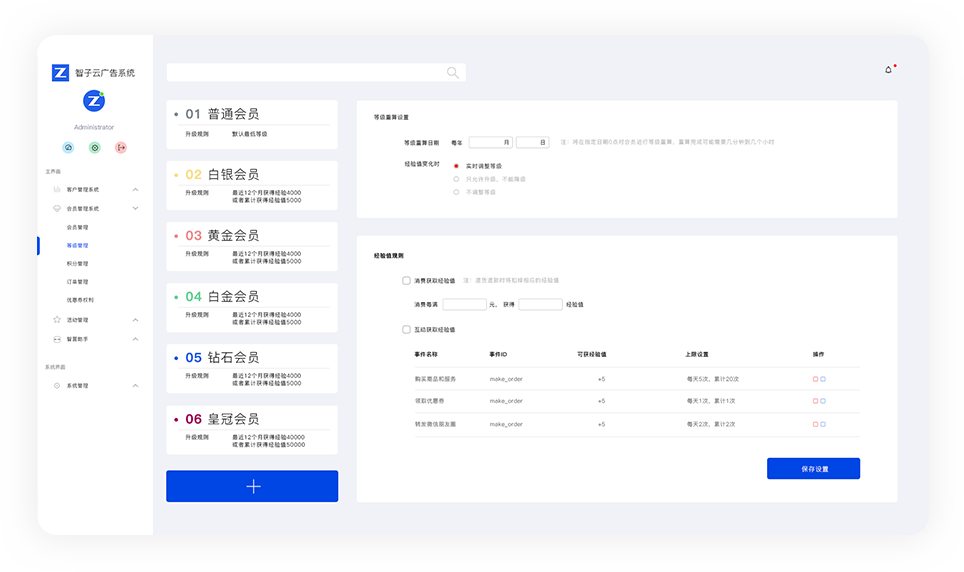Enable the 互动获取经验值 checkbox

(x=406, y=329)
